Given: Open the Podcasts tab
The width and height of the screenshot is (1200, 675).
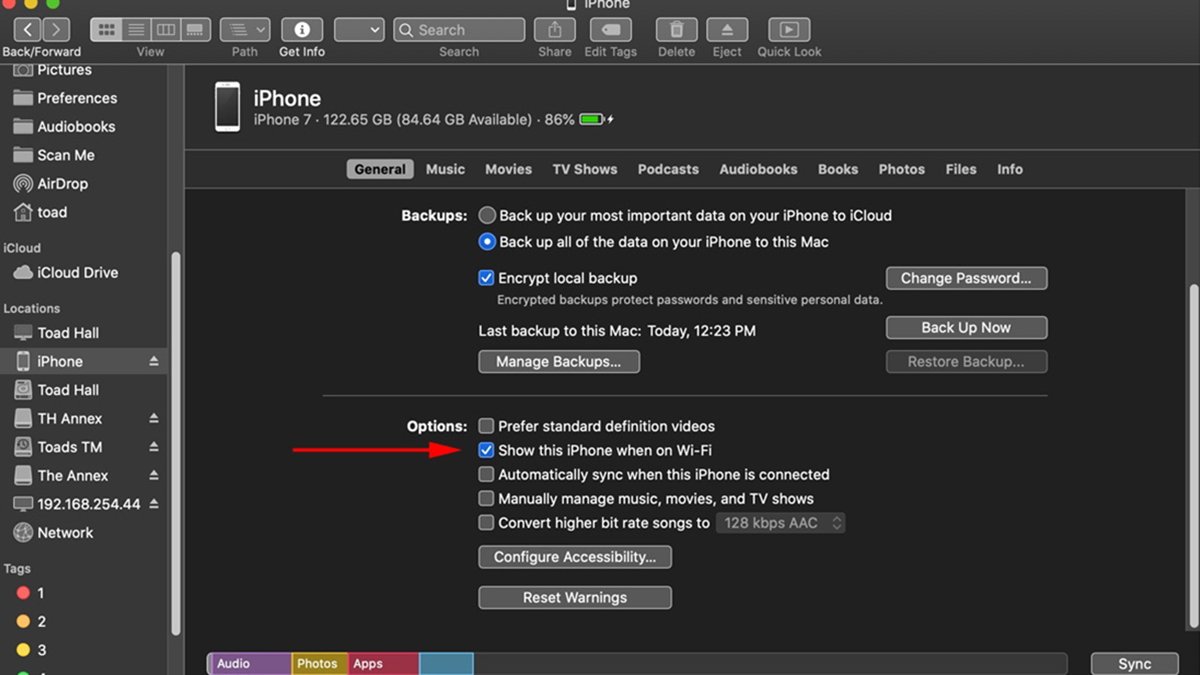Looking at the screenshot, I should click(x=668, y=169).
